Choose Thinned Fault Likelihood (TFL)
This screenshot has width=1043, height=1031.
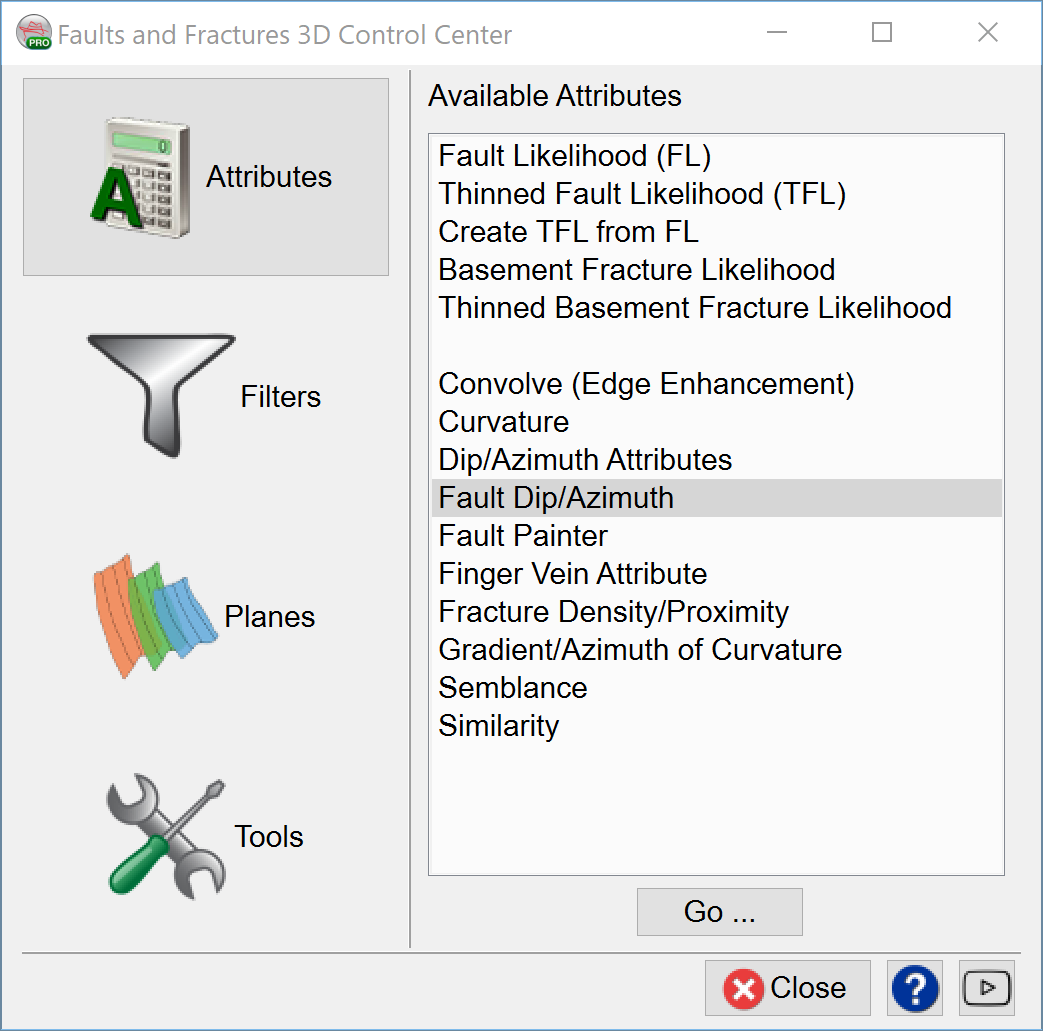[x=642, y=194]
